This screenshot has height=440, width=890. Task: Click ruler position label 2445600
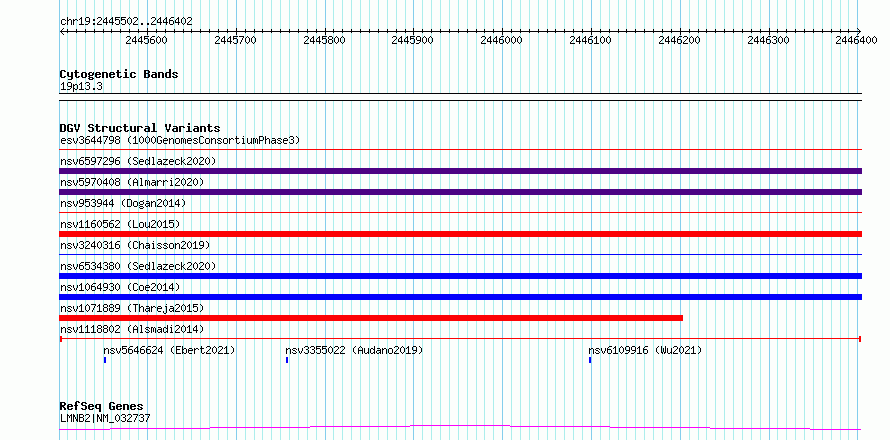click(146, 41)
